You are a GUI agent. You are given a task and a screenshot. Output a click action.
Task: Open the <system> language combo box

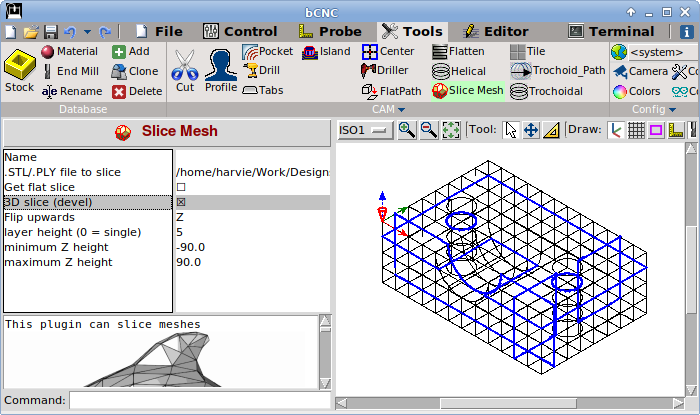(662, 52)
